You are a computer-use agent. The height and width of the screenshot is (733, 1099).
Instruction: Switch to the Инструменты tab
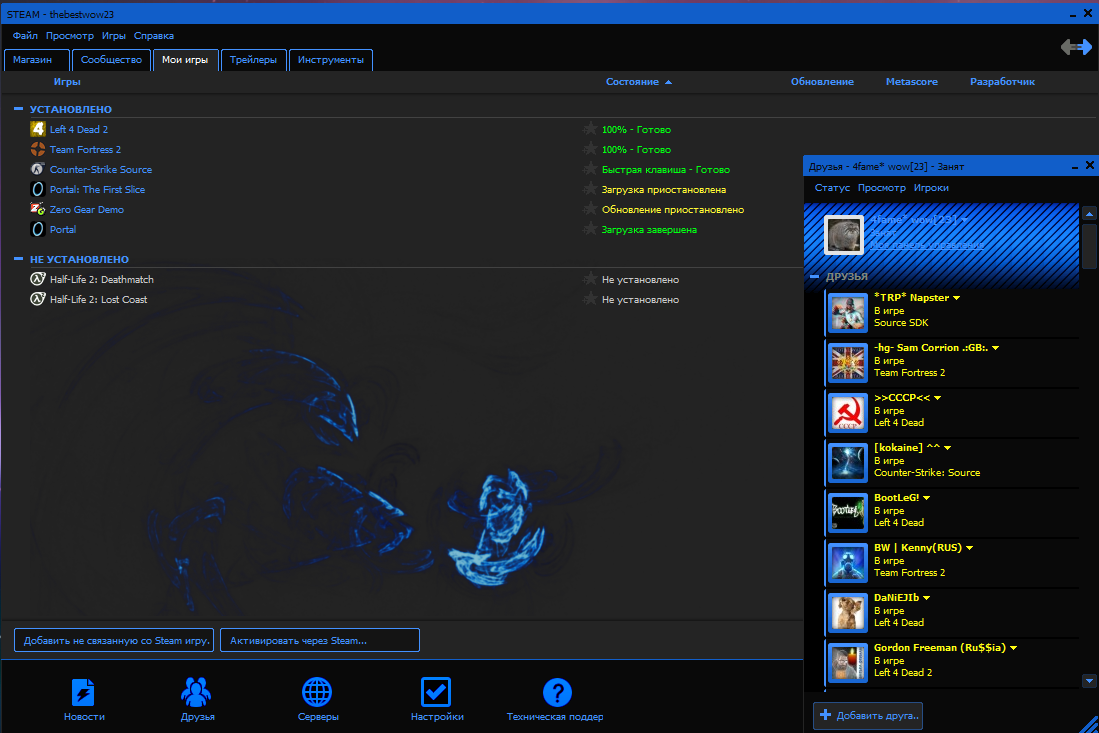tap(331, 60)
